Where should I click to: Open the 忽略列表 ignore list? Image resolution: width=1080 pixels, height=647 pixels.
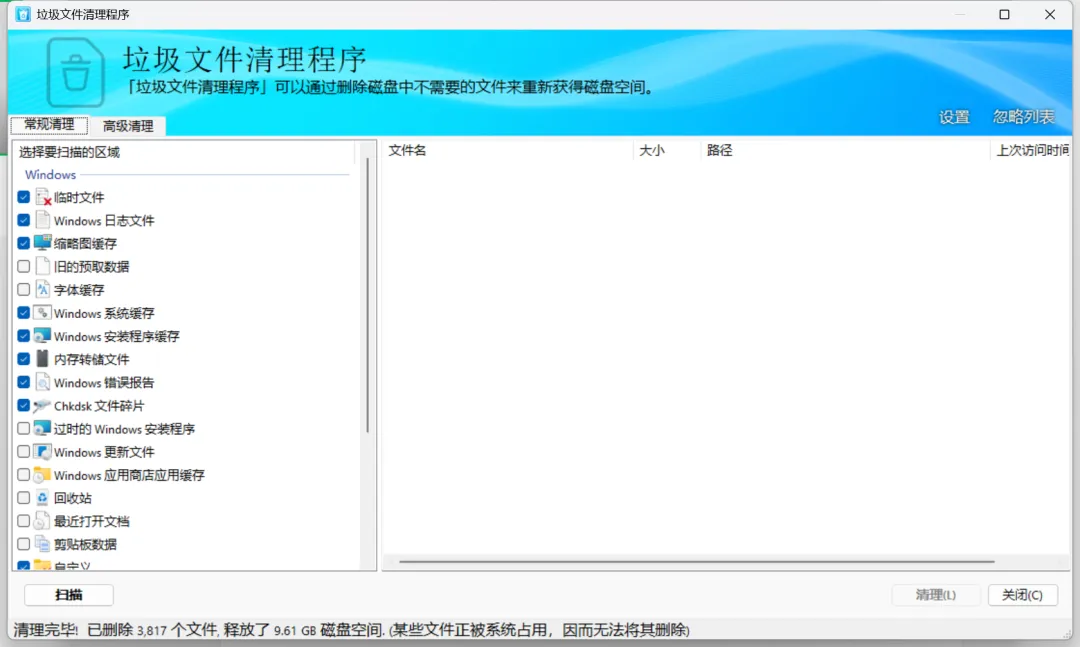tap(1024, 117)
